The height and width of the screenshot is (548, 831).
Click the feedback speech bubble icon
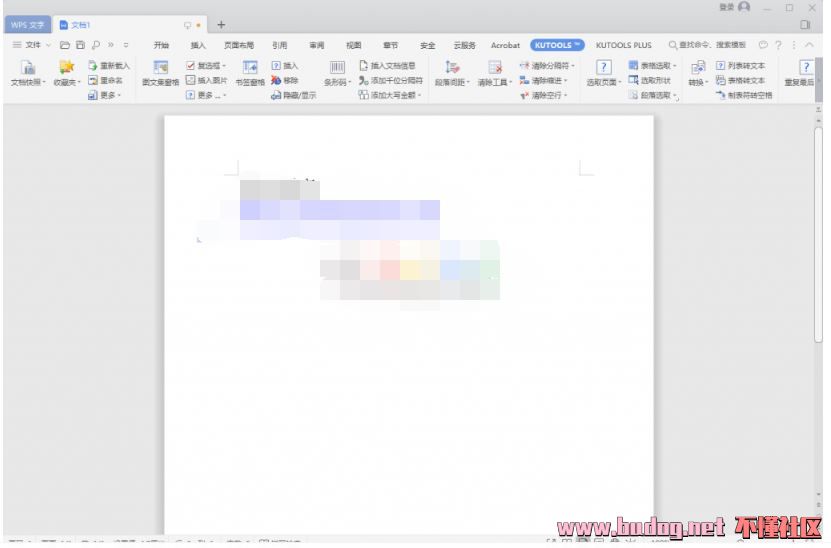(763, 45)
